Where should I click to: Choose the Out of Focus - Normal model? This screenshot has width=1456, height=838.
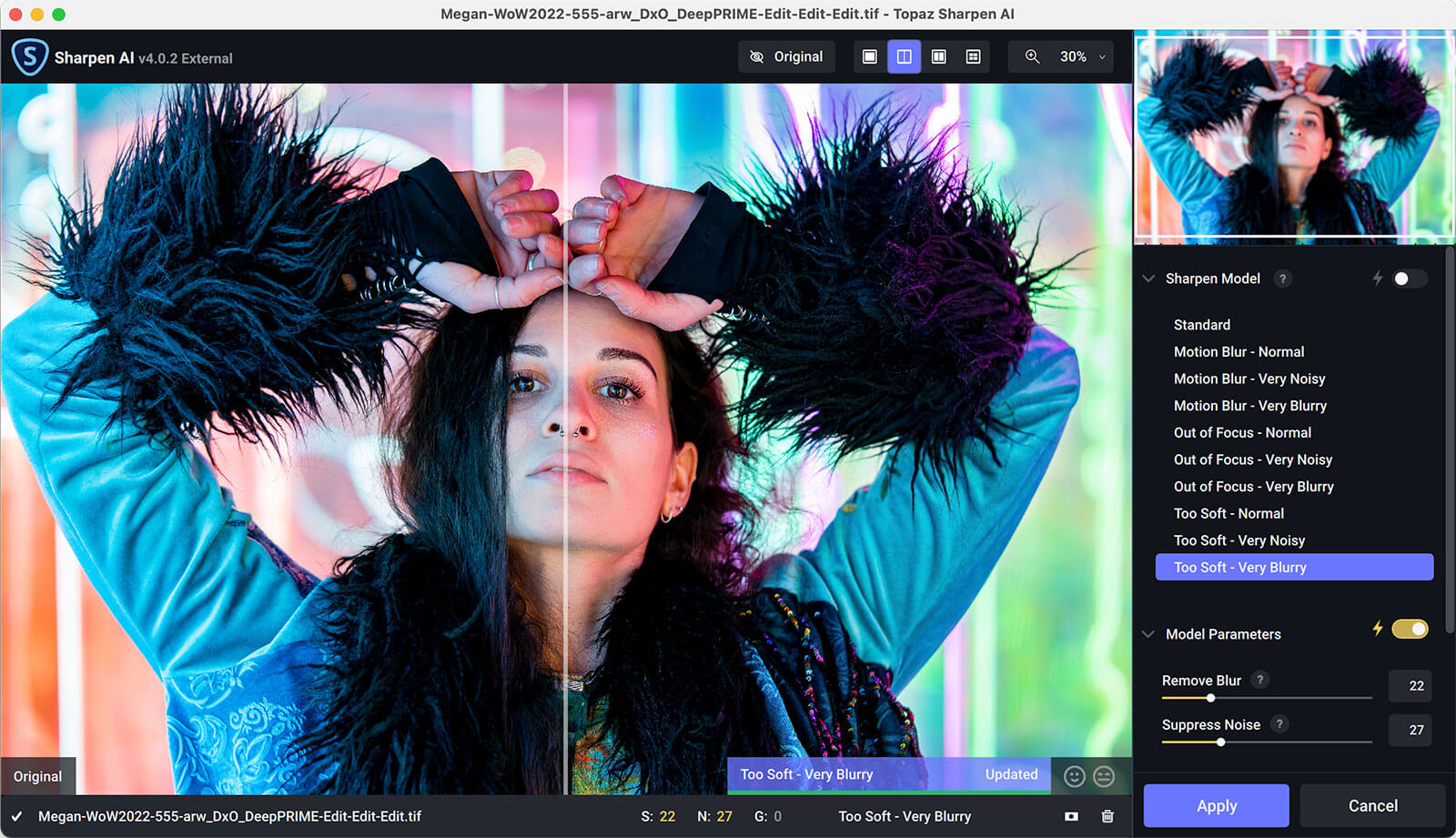(x=1242, y=432)
